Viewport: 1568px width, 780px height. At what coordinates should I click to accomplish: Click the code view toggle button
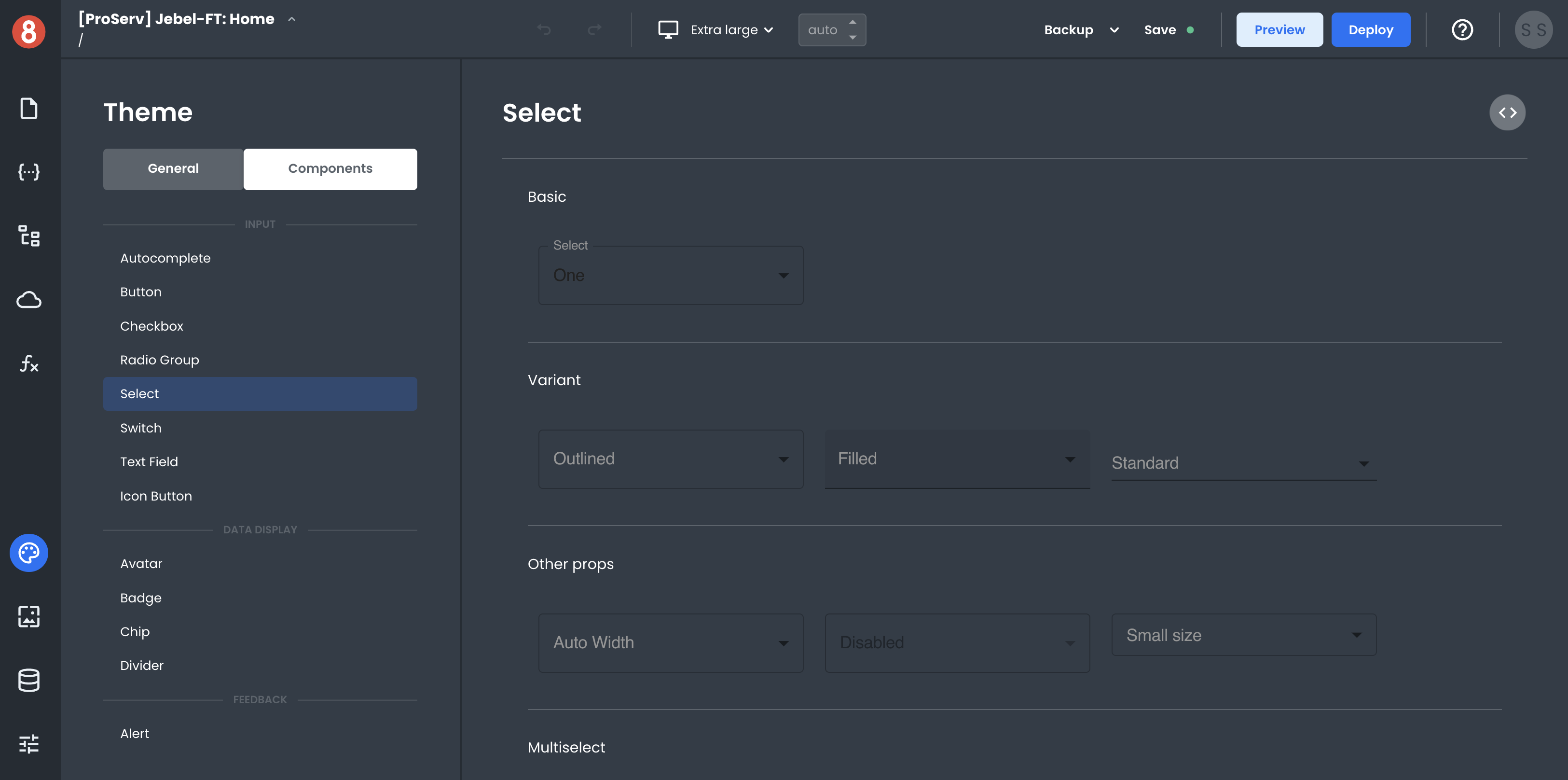pyautogui.click(x=1507, y=112)
